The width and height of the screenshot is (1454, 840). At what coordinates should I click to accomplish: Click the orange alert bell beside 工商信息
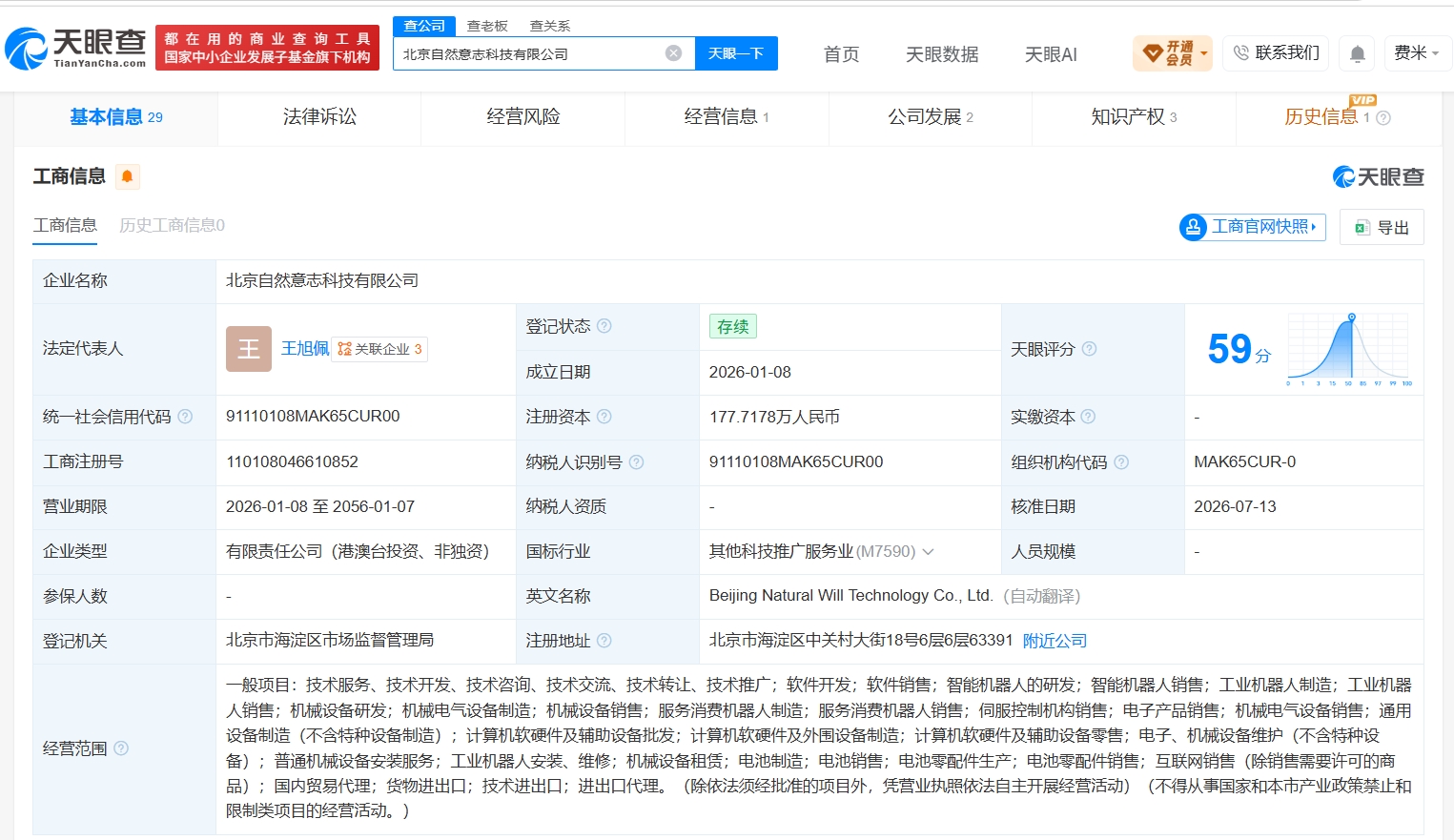[127, 176]
